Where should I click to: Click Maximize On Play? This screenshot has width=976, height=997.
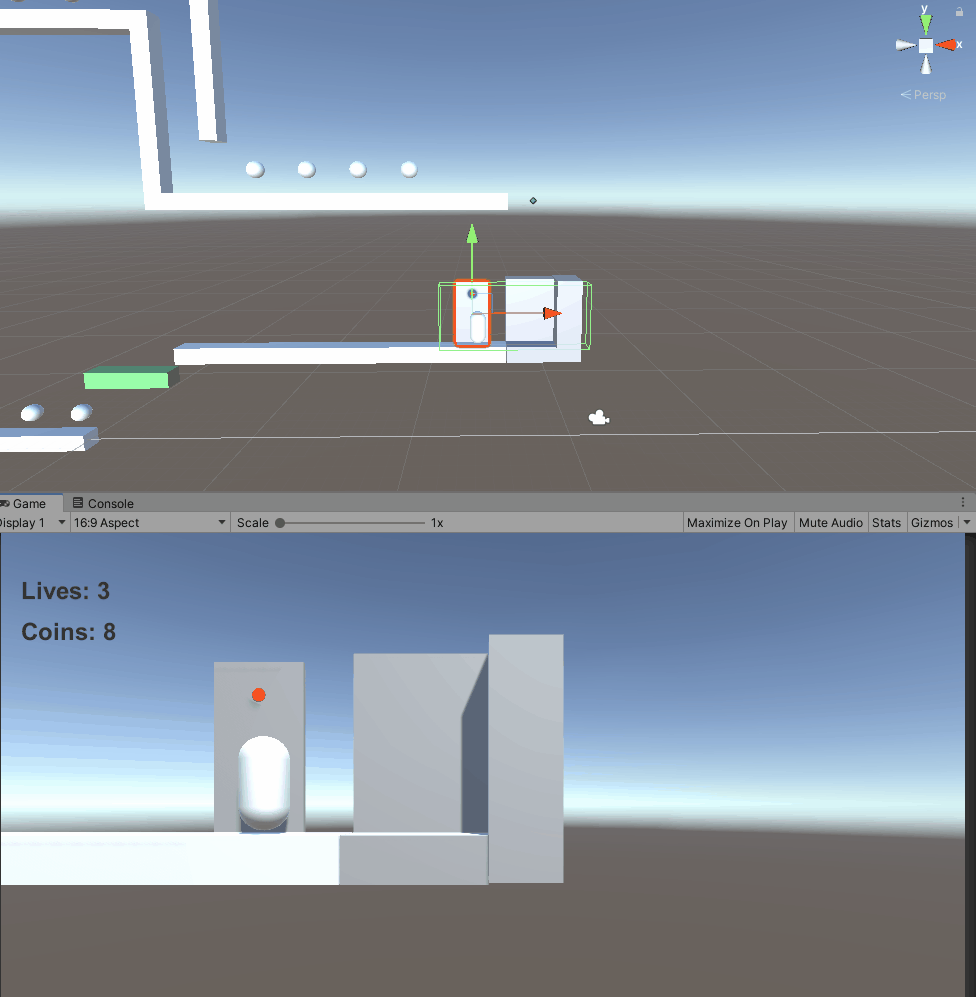[x=737, y=522]
